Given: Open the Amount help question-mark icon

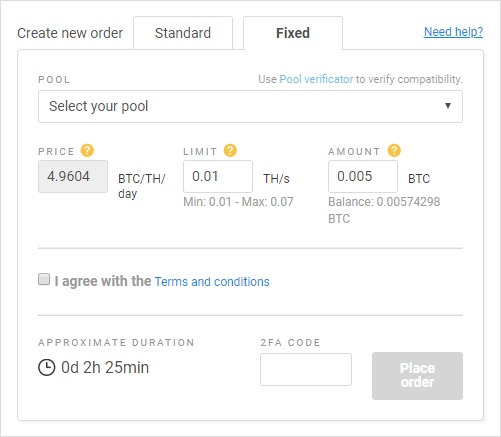Looking at the screenshot, I should pos(394,151).
